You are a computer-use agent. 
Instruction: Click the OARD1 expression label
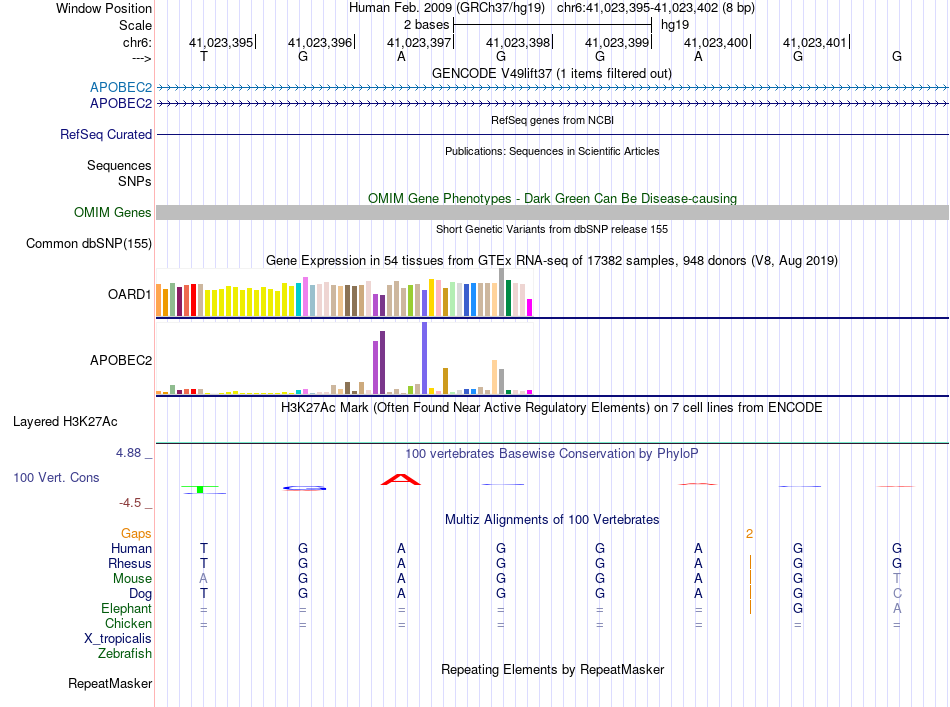pos(130,294)
